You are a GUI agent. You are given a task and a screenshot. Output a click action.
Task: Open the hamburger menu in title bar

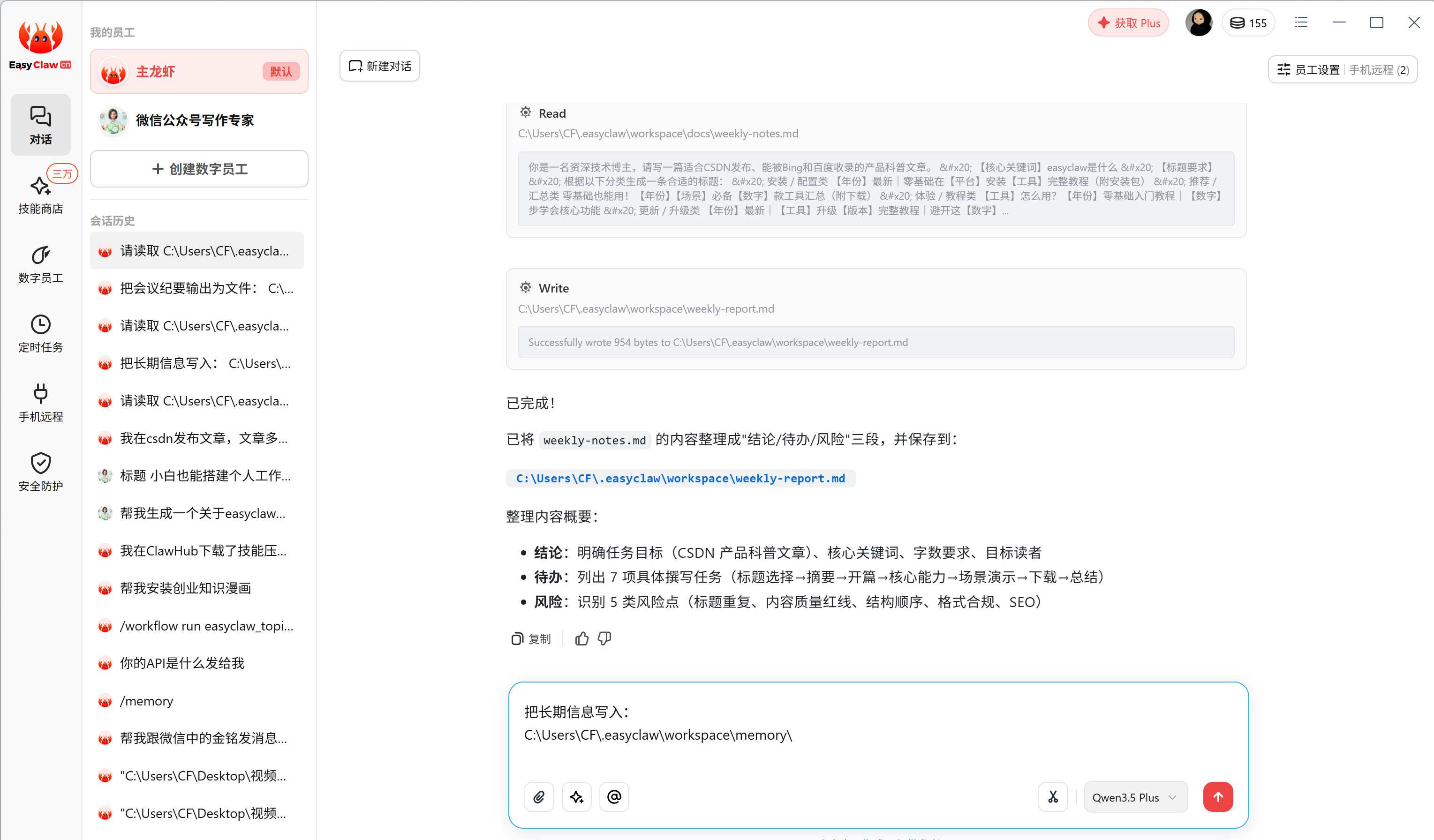(x=1301, y=23)
